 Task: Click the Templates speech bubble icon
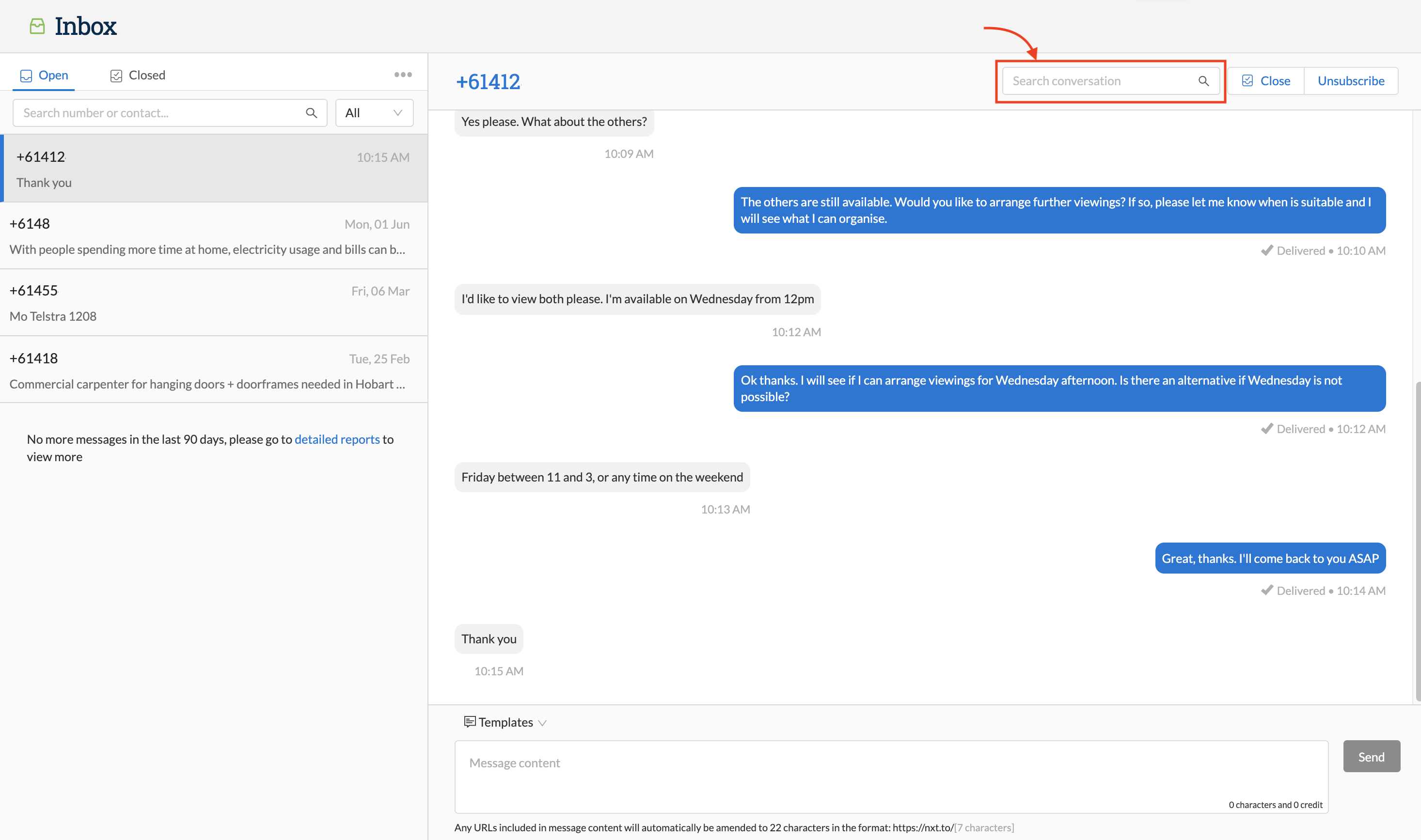click(469, 721)
